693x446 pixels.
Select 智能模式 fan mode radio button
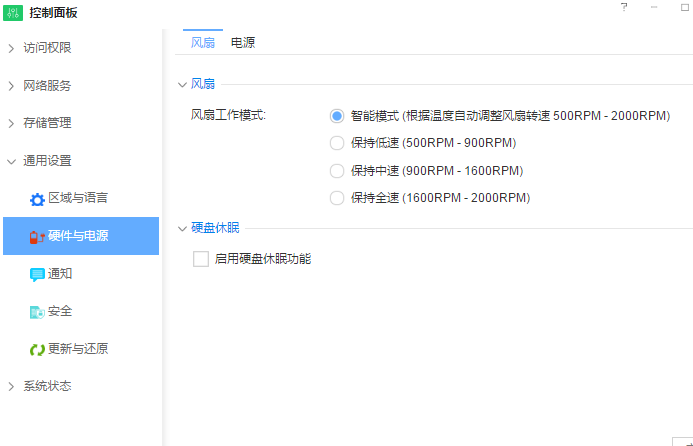tap(337, 116)
